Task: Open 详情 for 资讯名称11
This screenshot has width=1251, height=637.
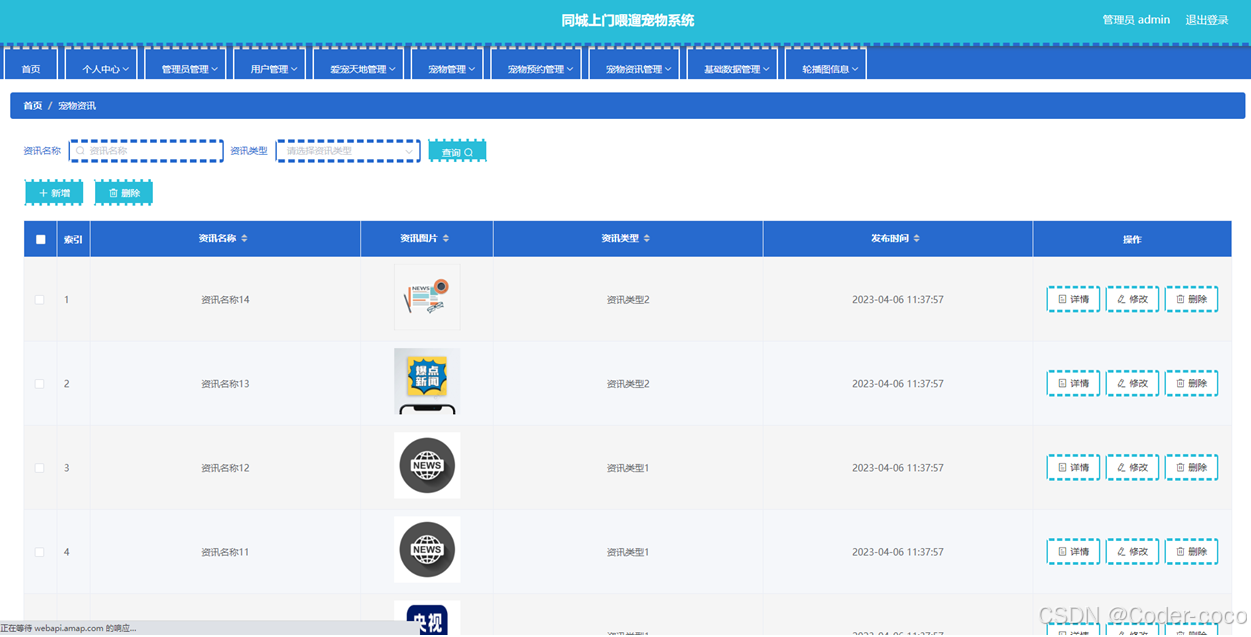Action: pyautogui.click(x=1073, y=551)
